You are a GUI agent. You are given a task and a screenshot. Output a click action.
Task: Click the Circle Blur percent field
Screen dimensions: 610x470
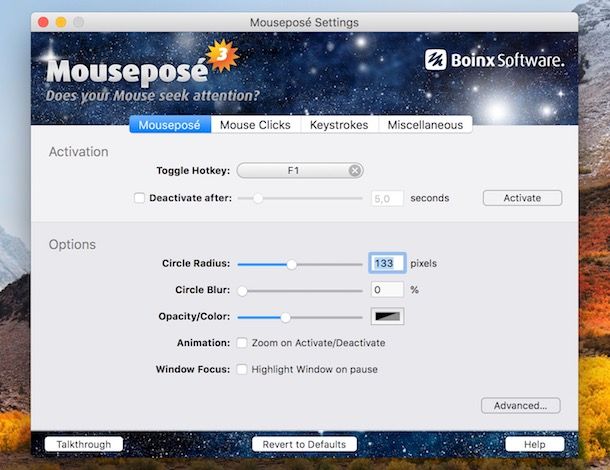pos(387,290)
